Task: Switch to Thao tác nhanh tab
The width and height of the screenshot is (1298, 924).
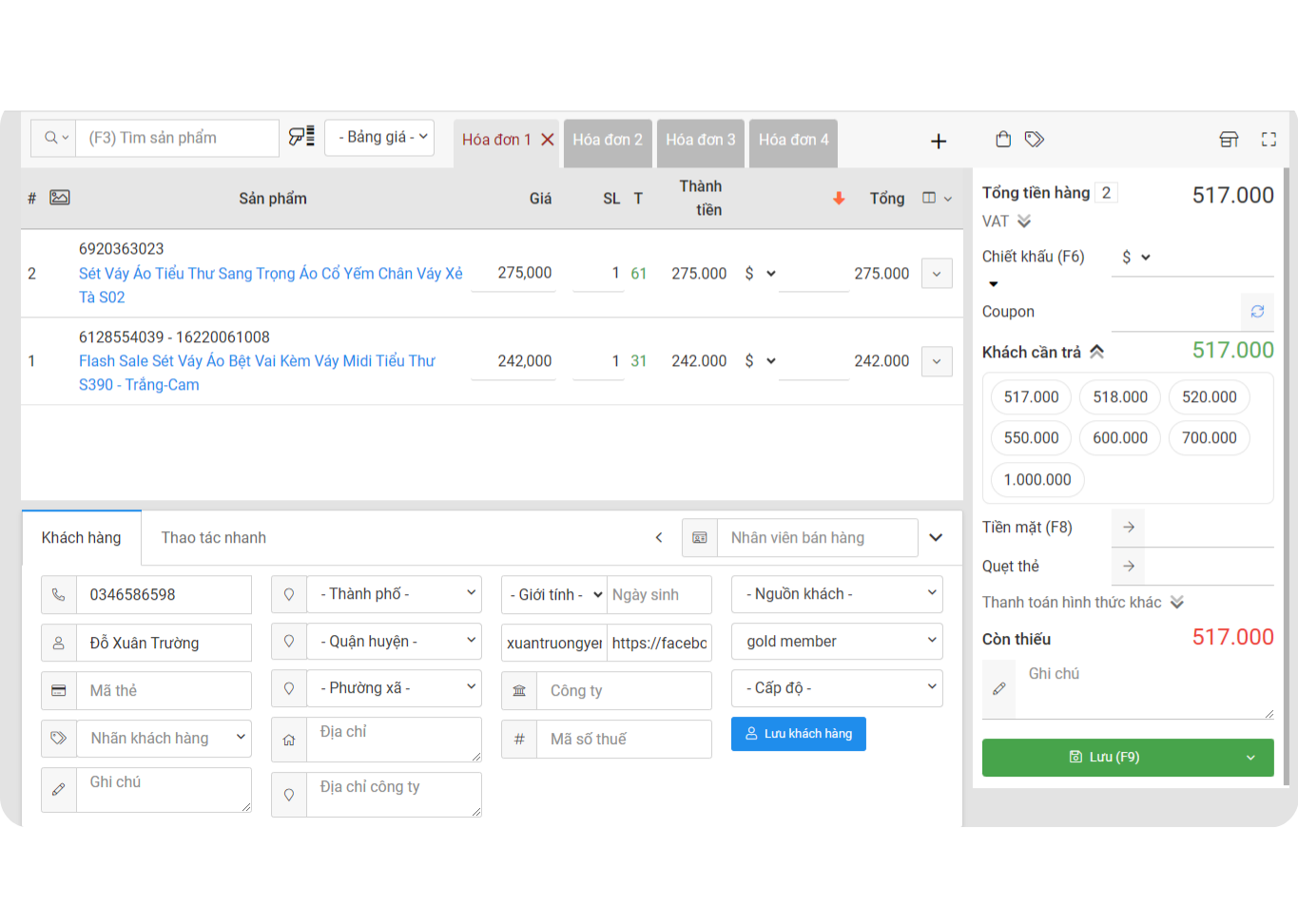Action: point(213,538)
